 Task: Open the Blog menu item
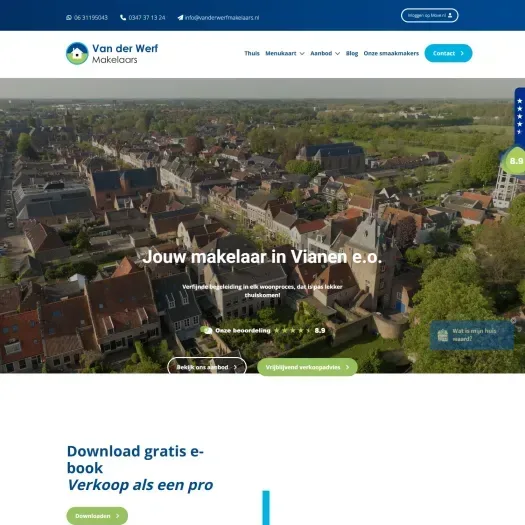(x=352, y=53)
